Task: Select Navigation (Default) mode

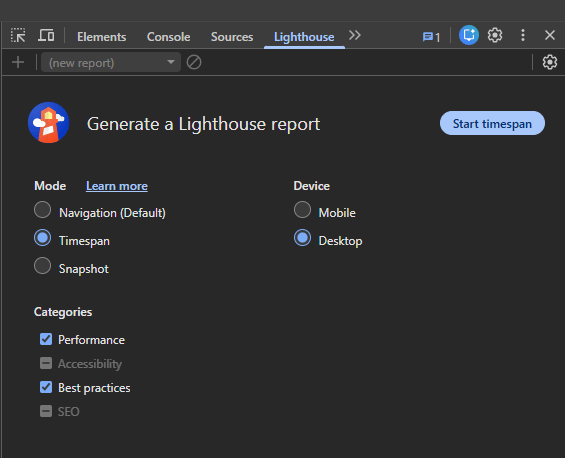Action: (43, 210)
